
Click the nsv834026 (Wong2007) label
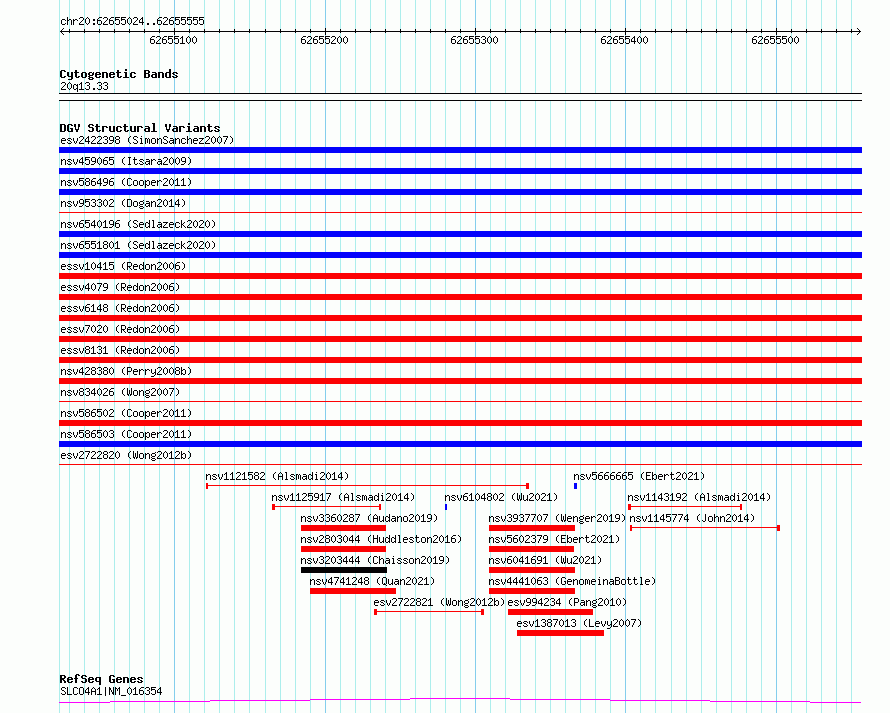(x=120, y=392)
